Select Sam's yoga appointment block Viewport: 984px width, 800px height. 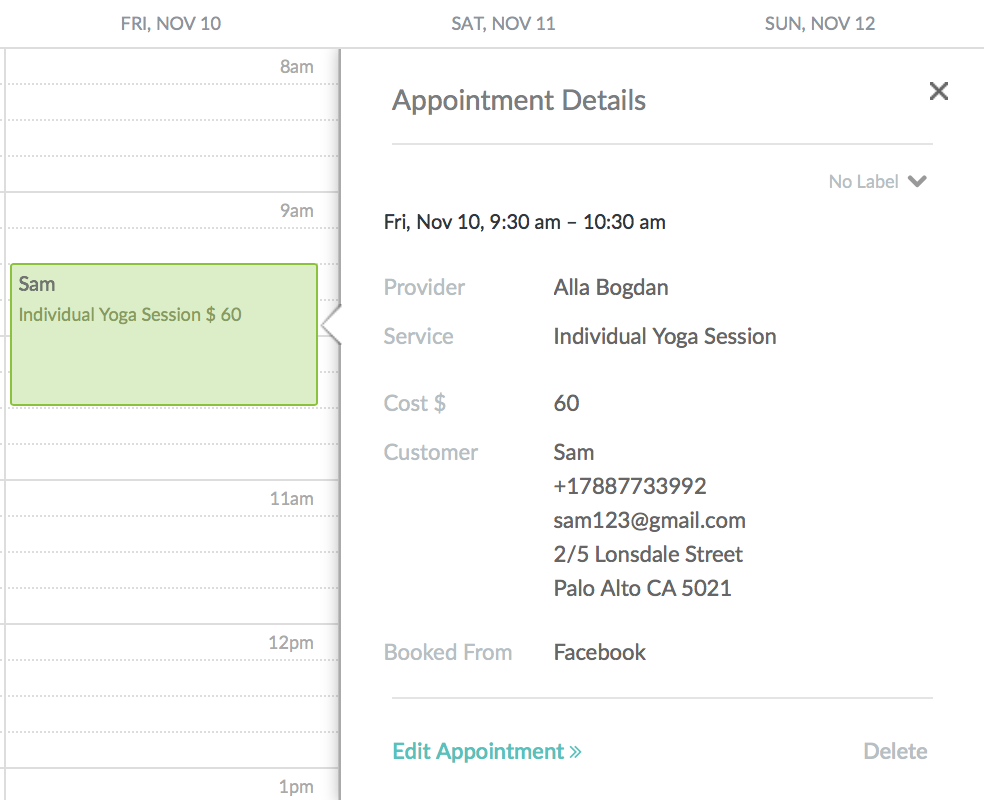(164, 334)
